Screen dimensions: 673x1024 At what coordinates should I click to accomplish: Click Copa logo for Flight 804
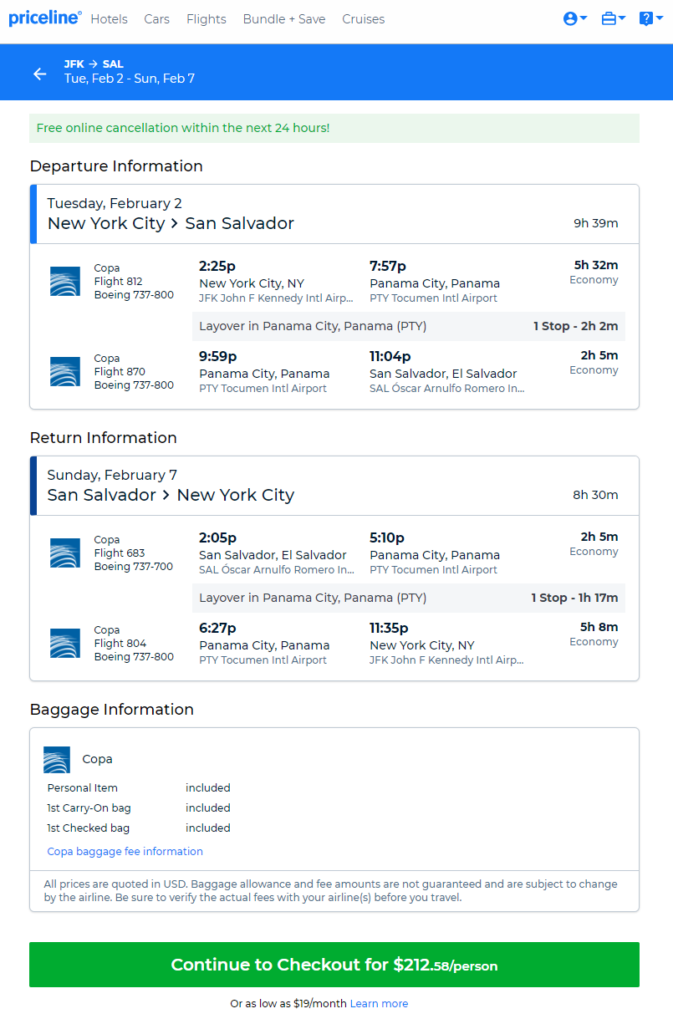tap(65, 643)
